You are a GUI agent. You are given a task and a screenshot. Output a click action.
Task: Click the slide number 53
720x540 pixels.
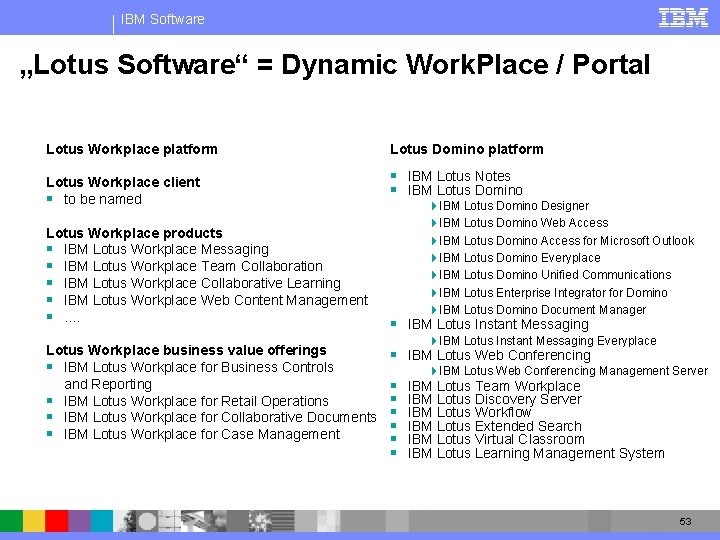(685, 521)
